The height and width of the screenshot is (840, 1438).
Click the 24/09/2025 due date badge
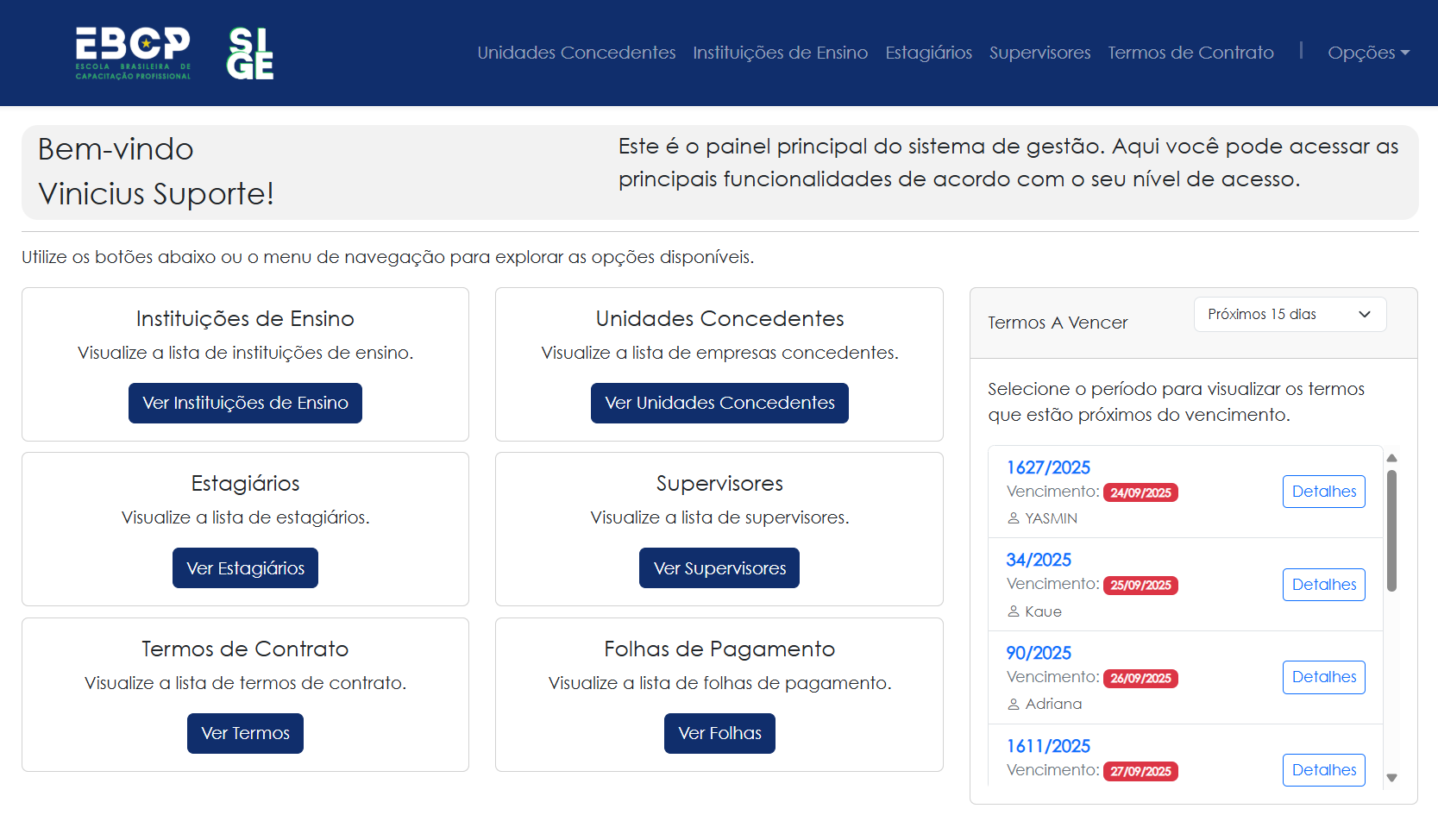[x=1140, y=492]
